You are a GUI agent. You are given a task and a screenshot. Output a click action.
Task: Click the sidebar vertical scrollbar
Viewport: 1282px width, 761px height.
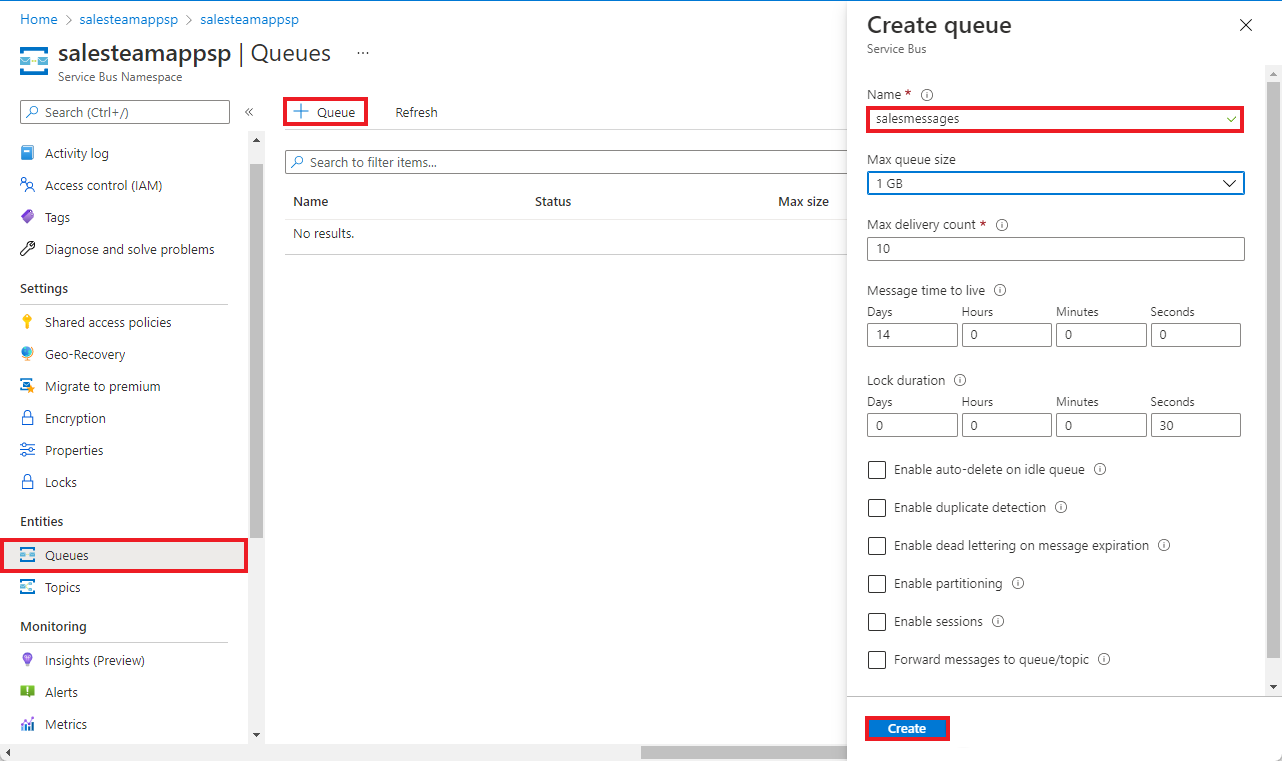[x=256, y=350]
